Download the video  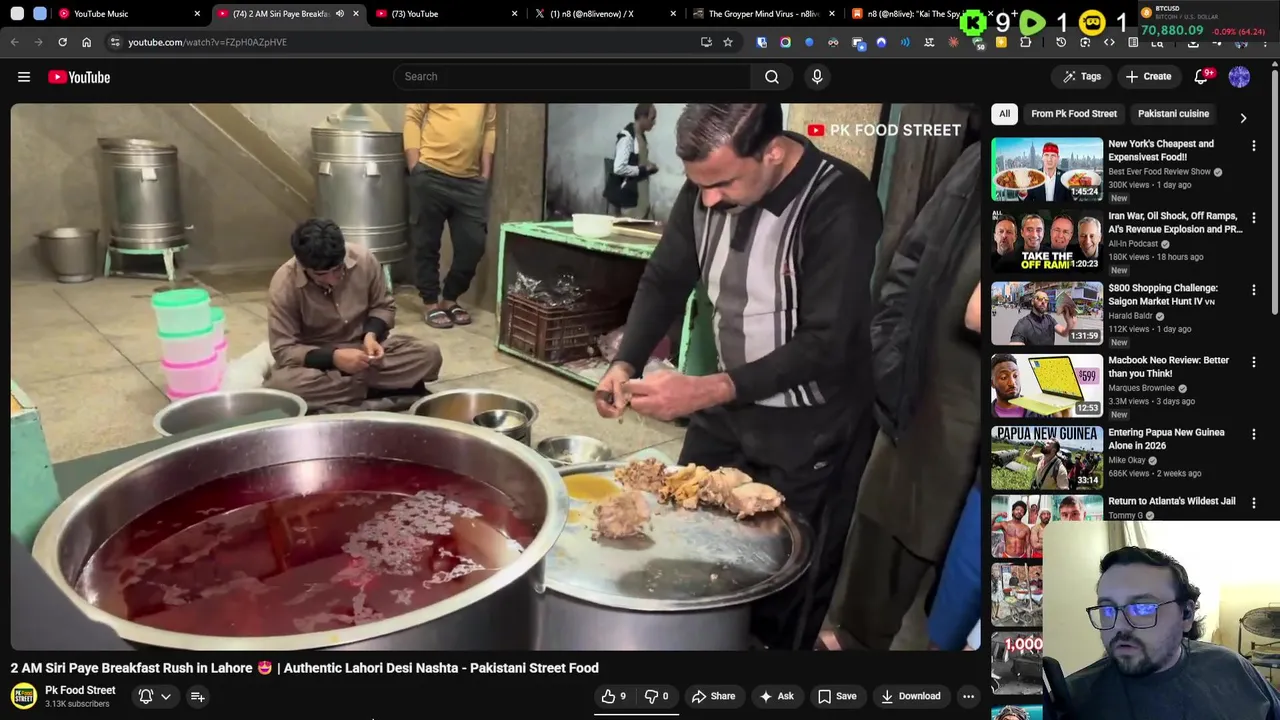(x=911, y=696)
